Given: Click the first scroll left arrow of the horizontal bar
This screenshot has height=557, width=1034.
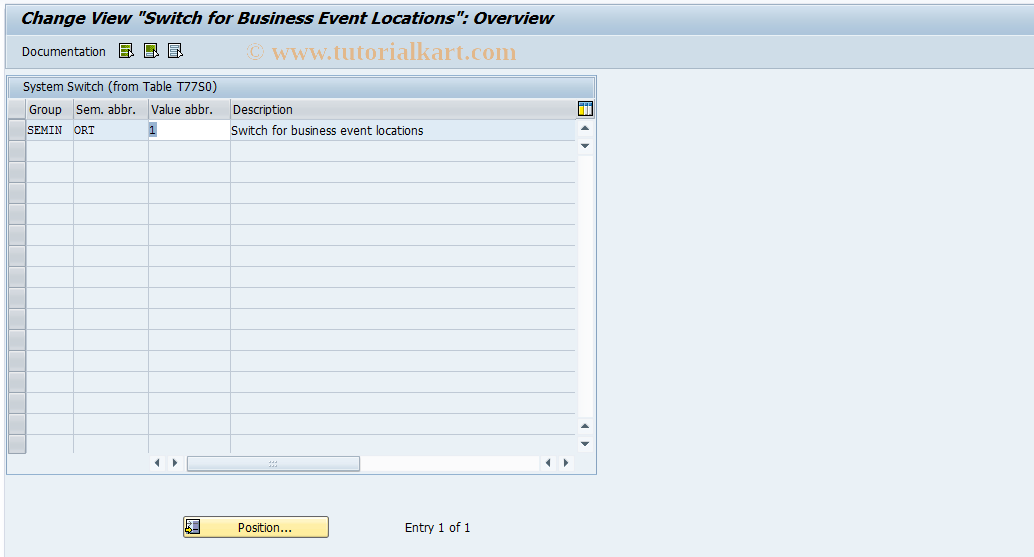Looking at the screenshot, I should click(157, 463).
